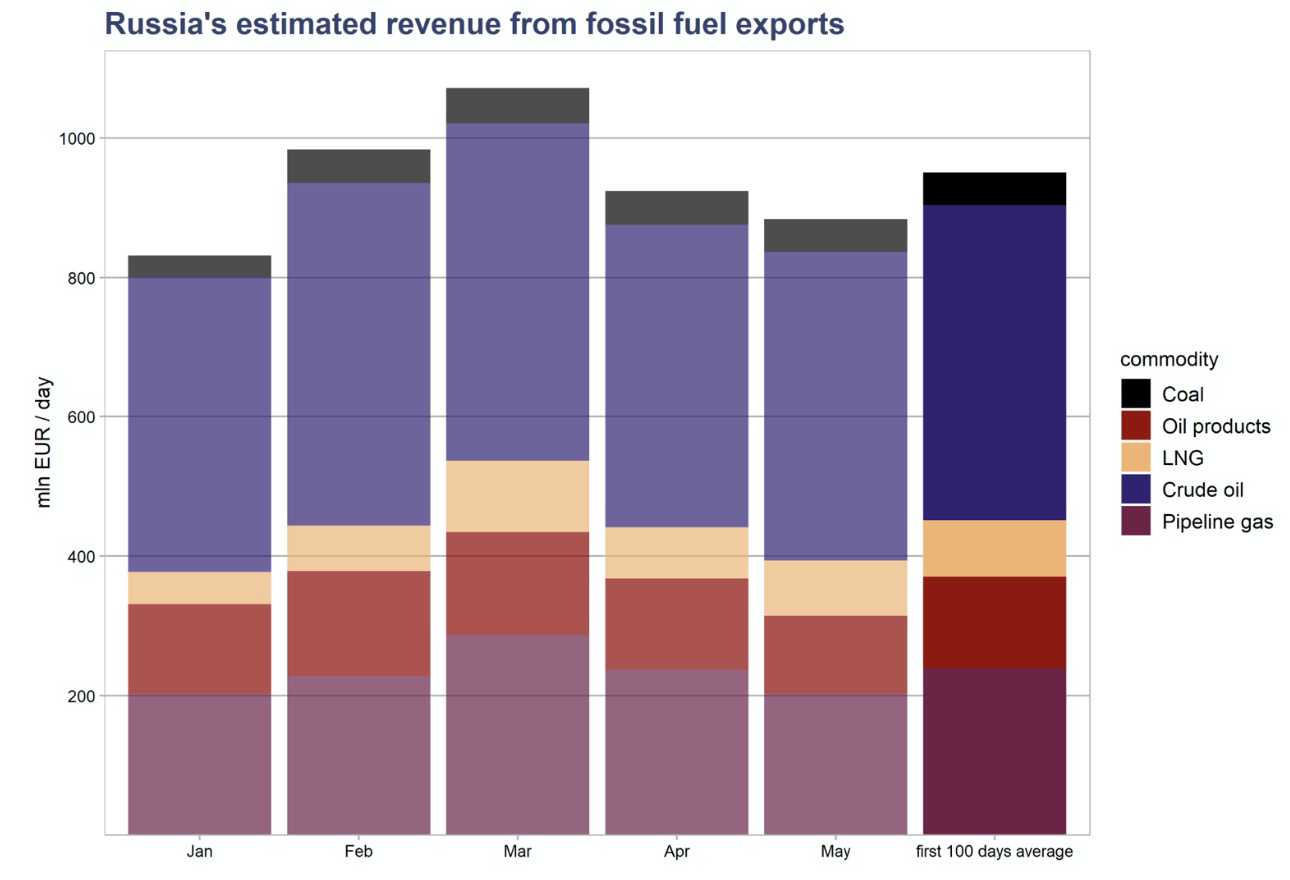The image size is (1290, 880).
Task: Click 'first 100 days average' axis label
Action: 994,852
